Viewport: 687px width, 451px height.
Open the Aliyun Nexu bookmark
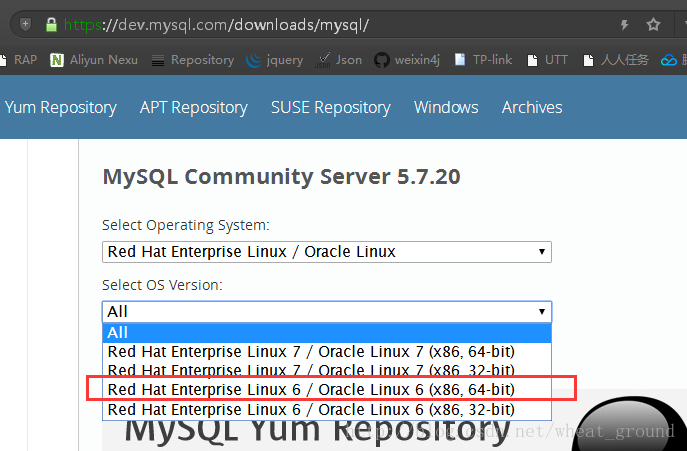pyautogui.click(x=94, y=60)
